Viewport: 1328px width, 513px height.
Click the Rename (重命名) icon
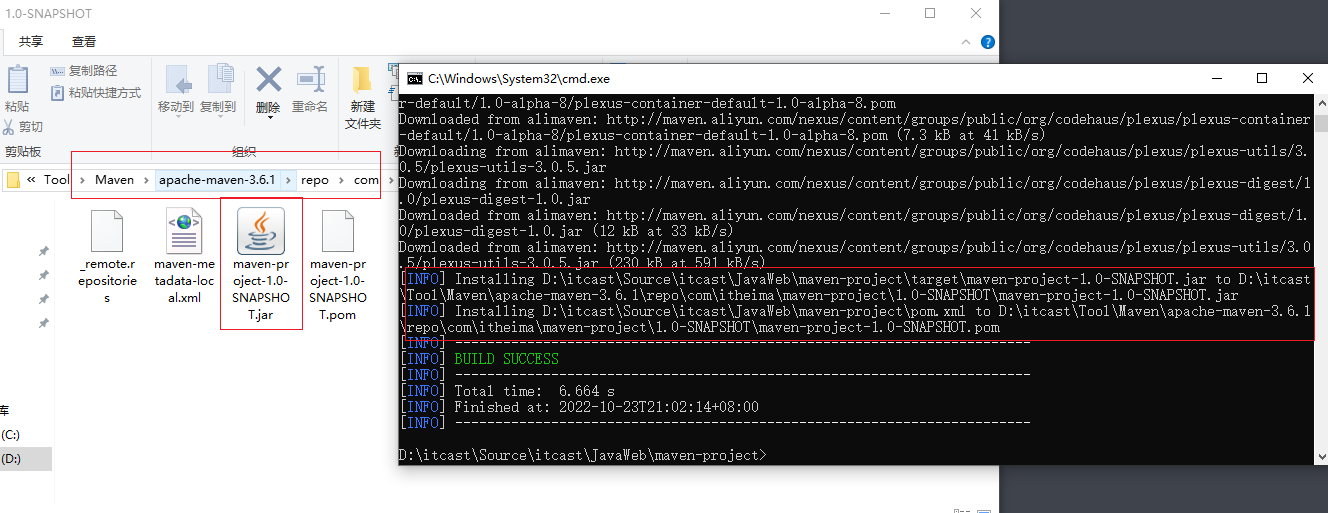point(310,88)
